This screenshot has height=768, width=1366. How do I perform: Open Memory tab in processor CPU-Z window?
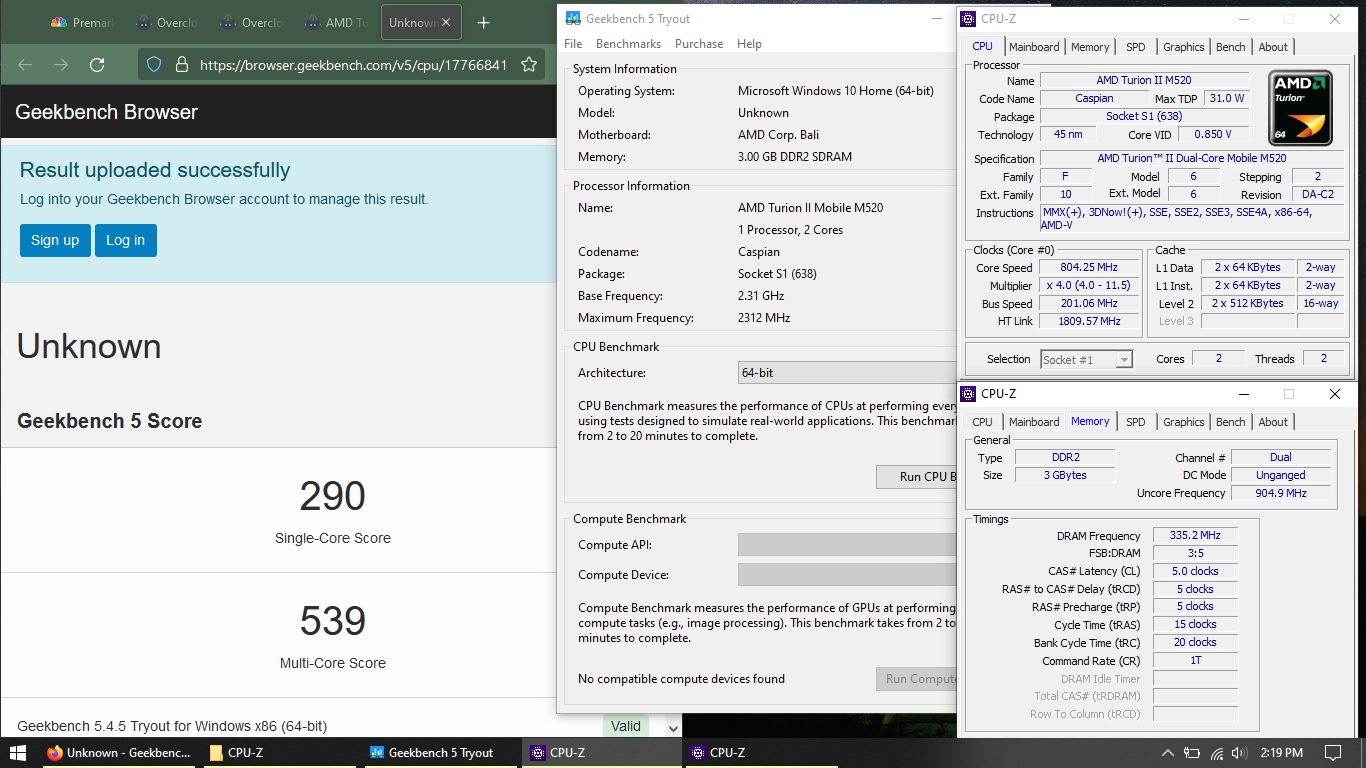click(x=1090, y=47)
